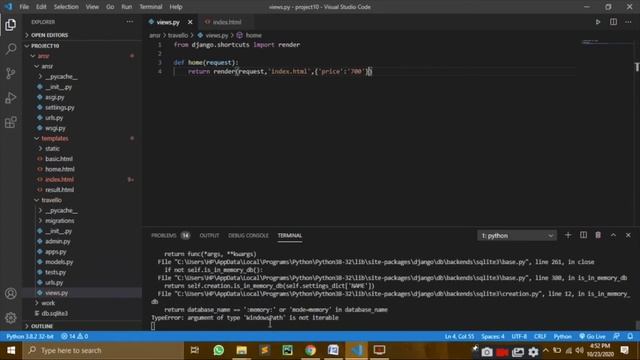
Task: Open home.html in explorer
Action: click(x=60, y=169)
